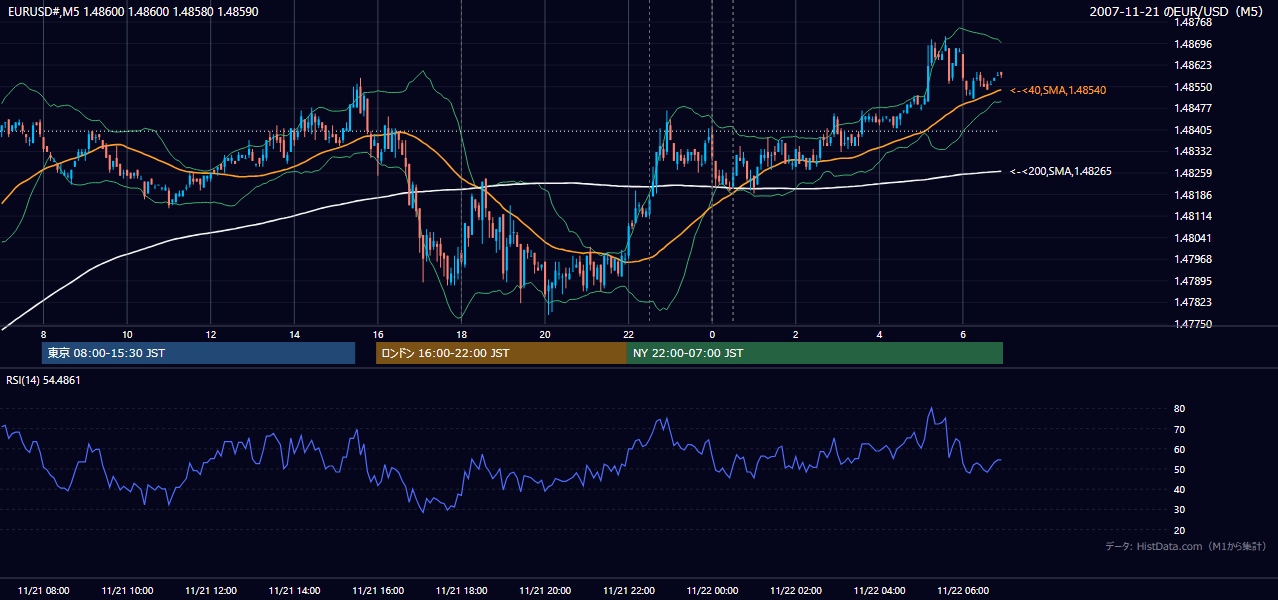
Task: Click the 11/21 16:00 bottom time label
Action: click(378, 591)
